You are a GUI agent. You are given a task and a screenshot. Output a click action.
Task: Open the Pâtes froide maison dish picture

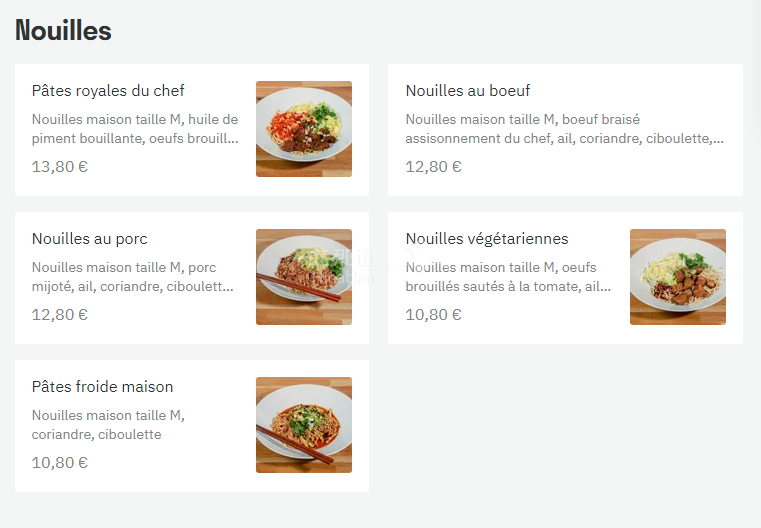304,425
